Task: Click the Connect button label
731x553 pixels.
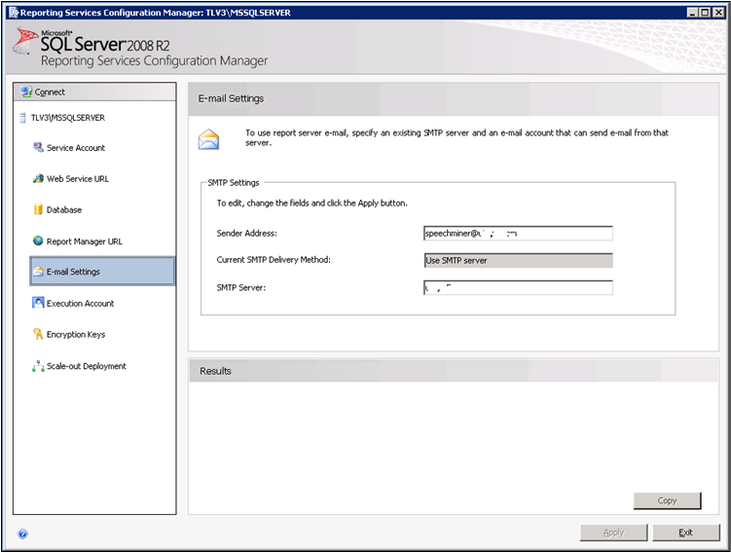Action: 49,92
